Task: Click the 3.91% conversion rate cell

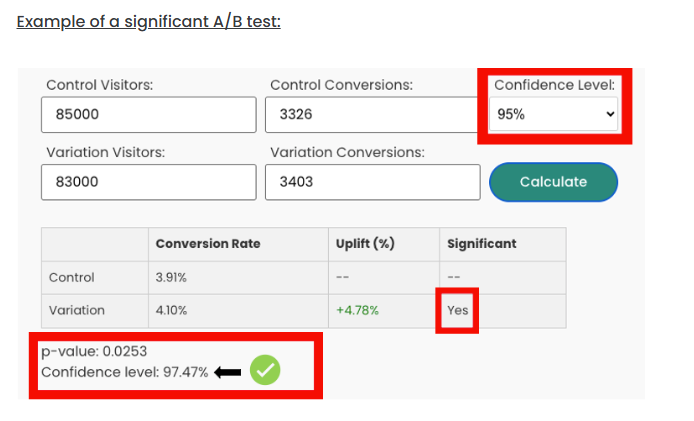Action: coord(171,277)
